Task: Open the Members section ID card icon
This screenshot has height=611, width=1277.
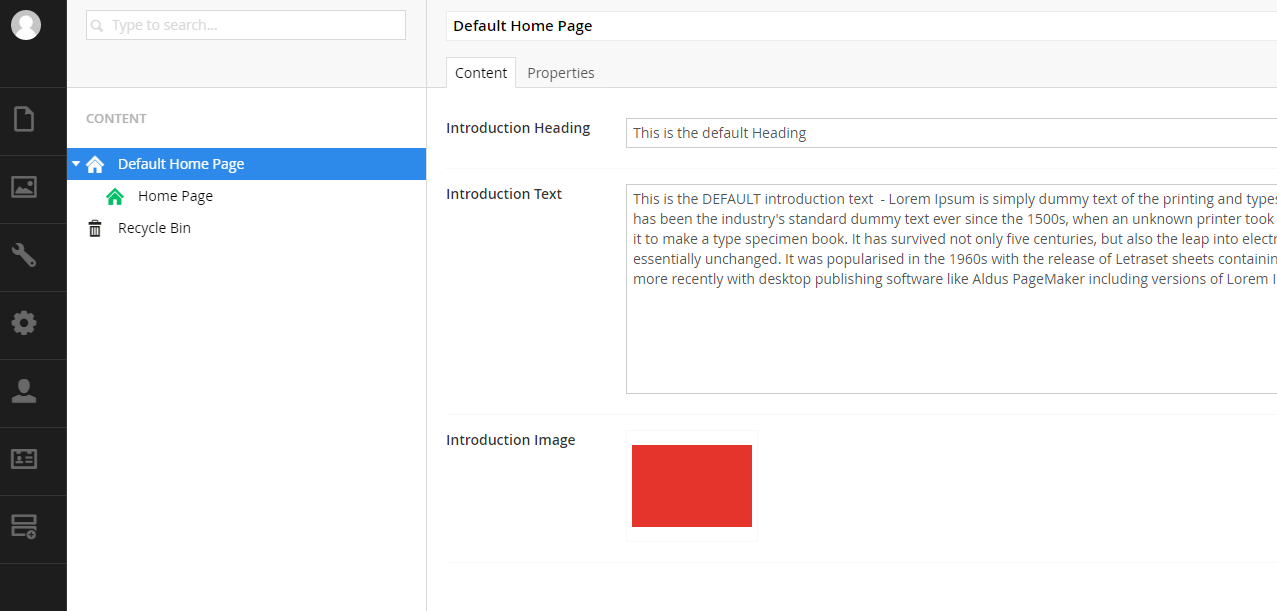Action: tap(24, 459)
